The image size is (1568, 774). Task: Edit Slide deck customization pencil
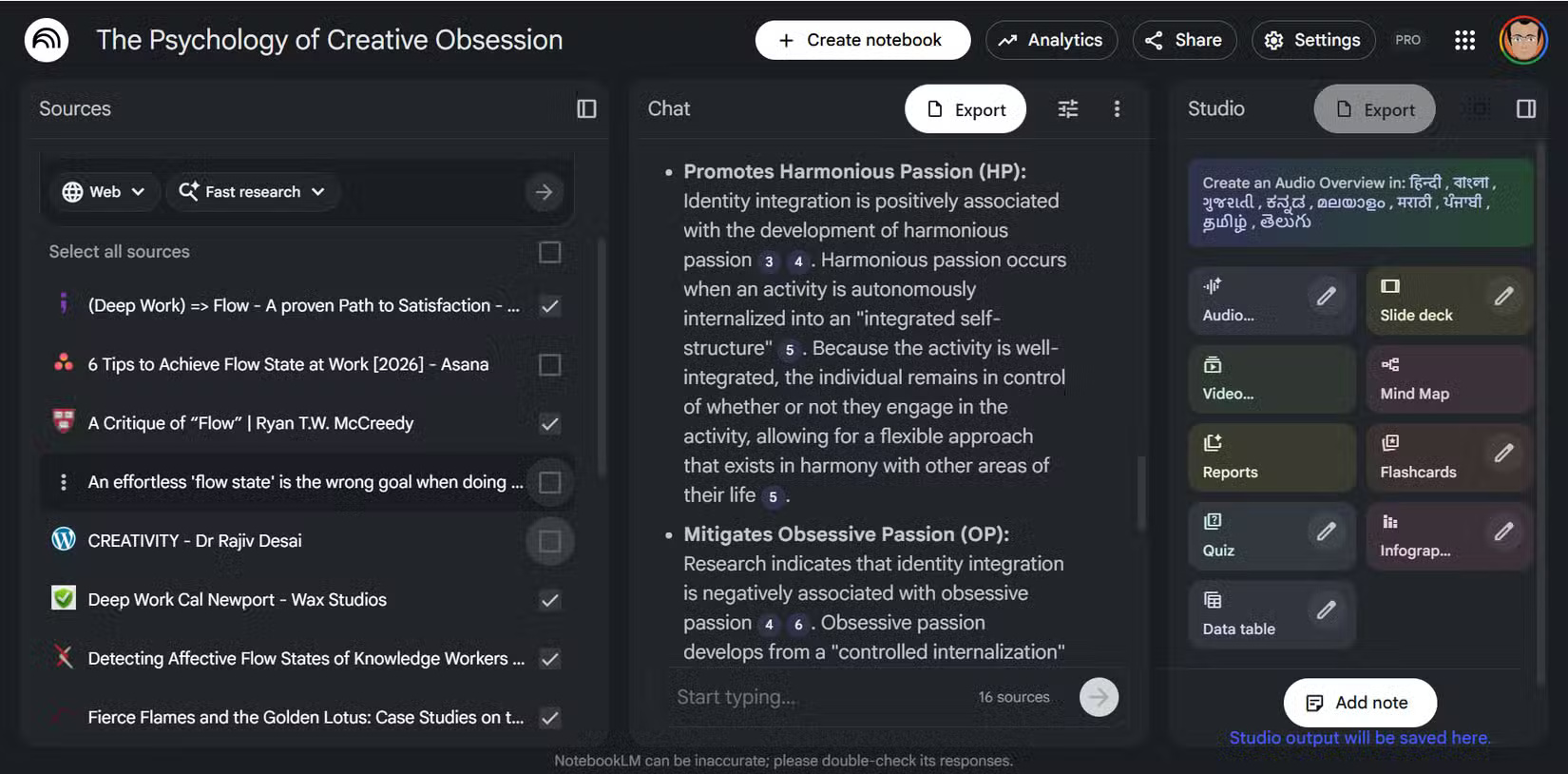pos(1503,297)
